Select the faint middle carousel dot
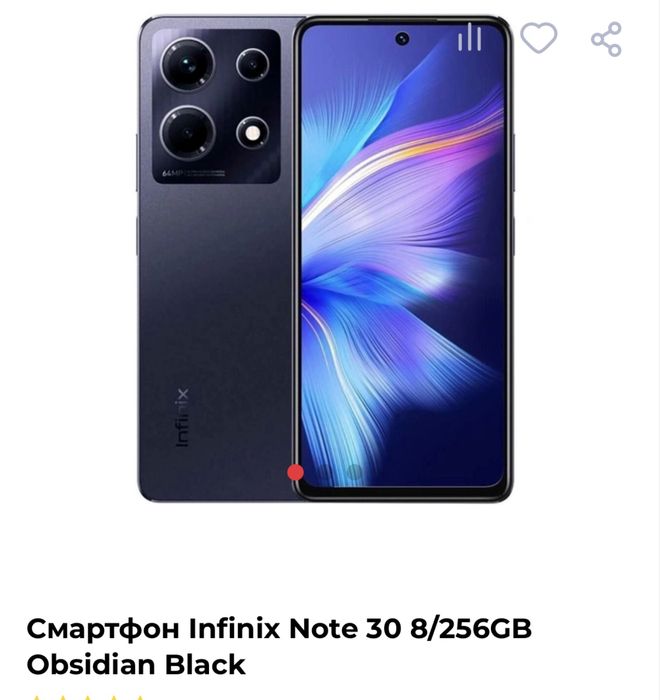The width and height of the screenshot is (660, 700). point(325,472)
